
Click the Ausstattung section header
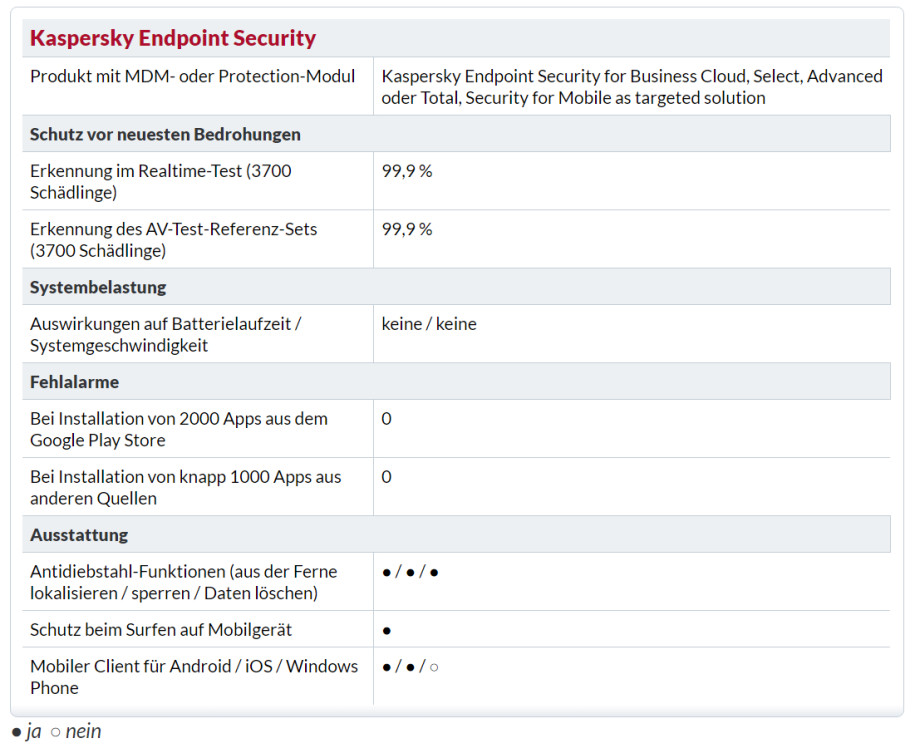click(79, 535)
